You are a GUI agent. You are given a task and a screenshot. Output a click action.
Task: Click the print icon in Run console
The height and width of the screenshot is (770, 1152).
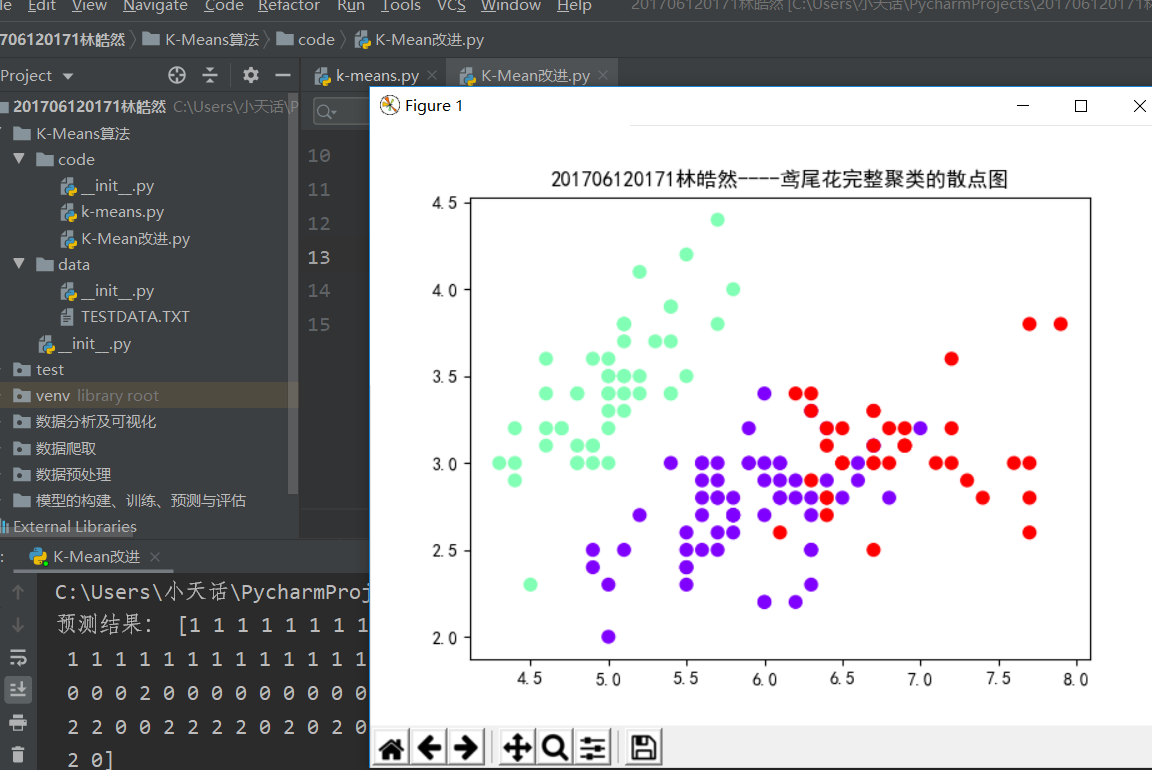point(18,722)
